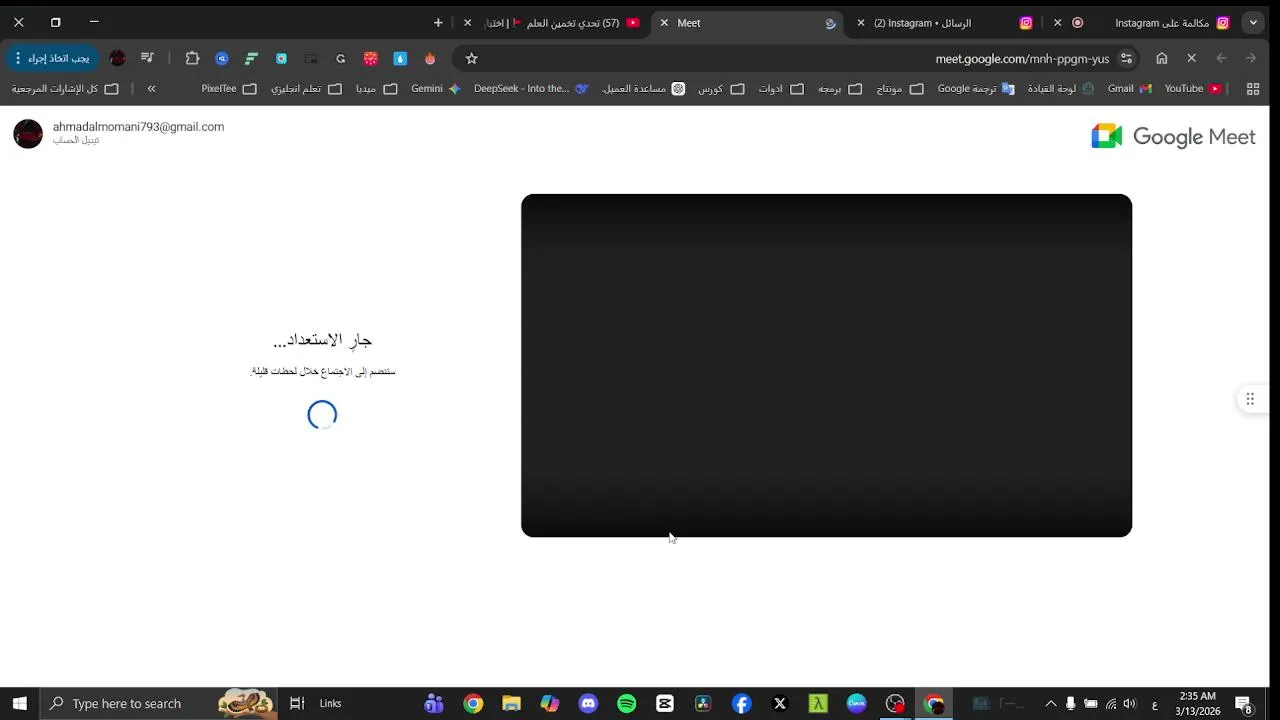Click the taskbar search box
The height and width of the screenshot is (720, 1280).
pos(159,703)
